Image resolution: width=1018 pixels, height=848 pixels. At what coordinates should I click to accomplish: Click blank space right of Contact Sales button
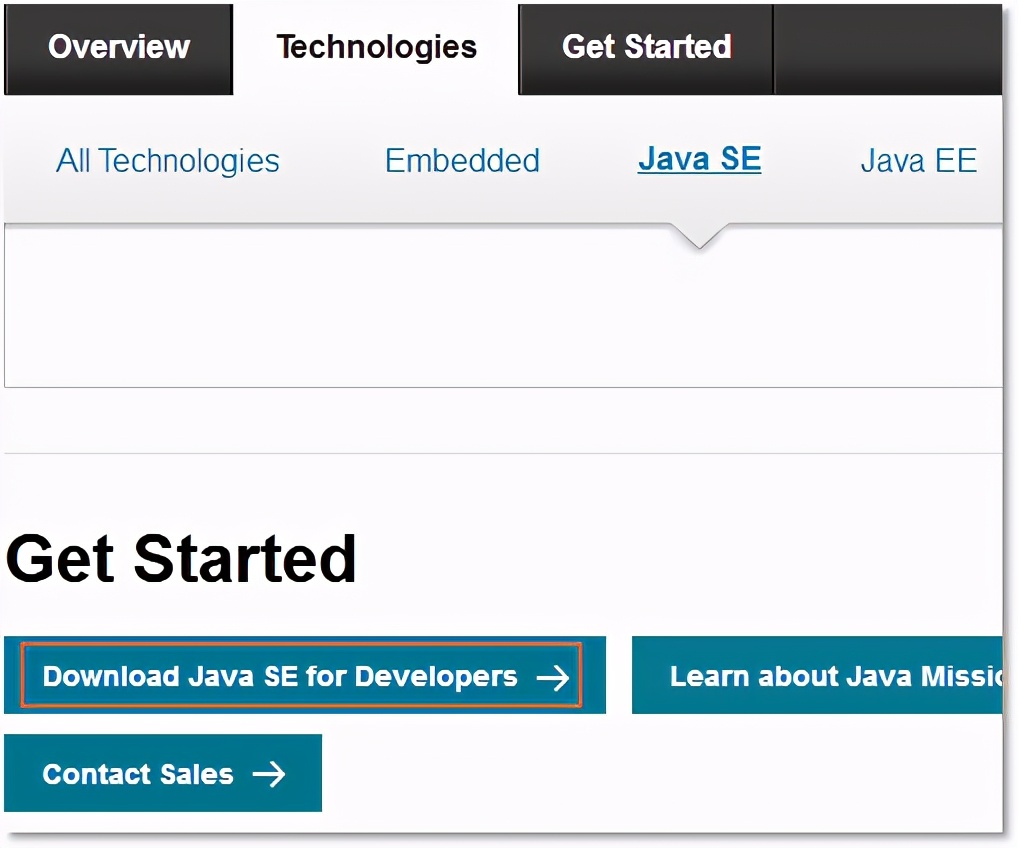(650, 774)
